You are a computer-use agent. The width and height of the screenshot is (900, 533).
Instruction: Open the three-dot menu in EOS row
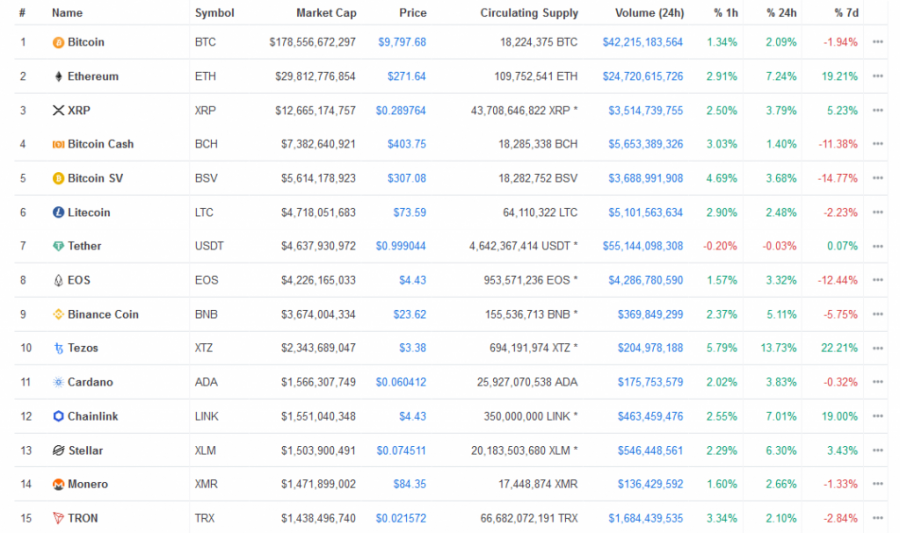[878, 280]
